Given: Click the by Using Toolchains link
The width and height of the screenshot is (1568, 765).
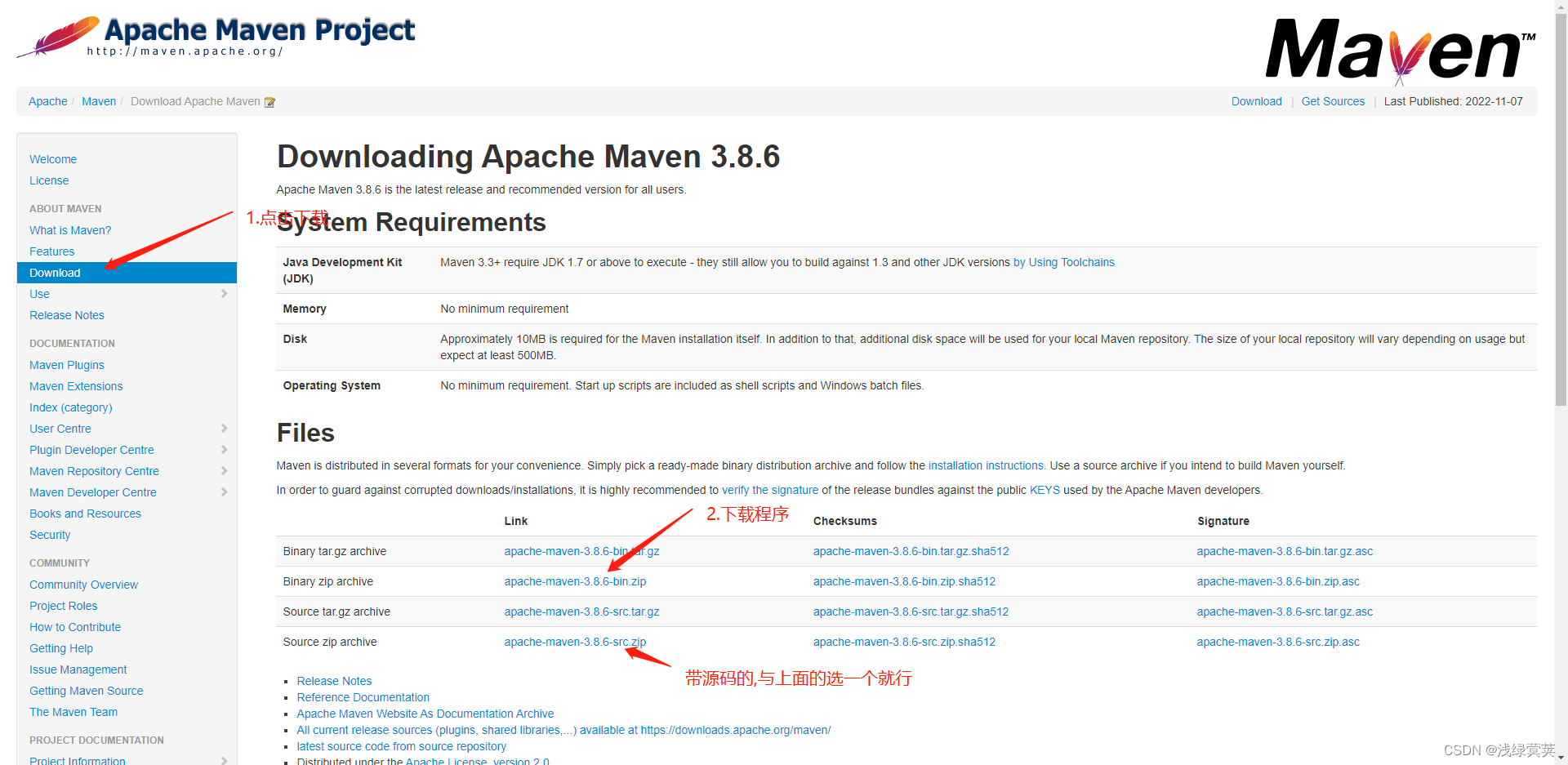Looking at the screenshot, I should 1063,262.
